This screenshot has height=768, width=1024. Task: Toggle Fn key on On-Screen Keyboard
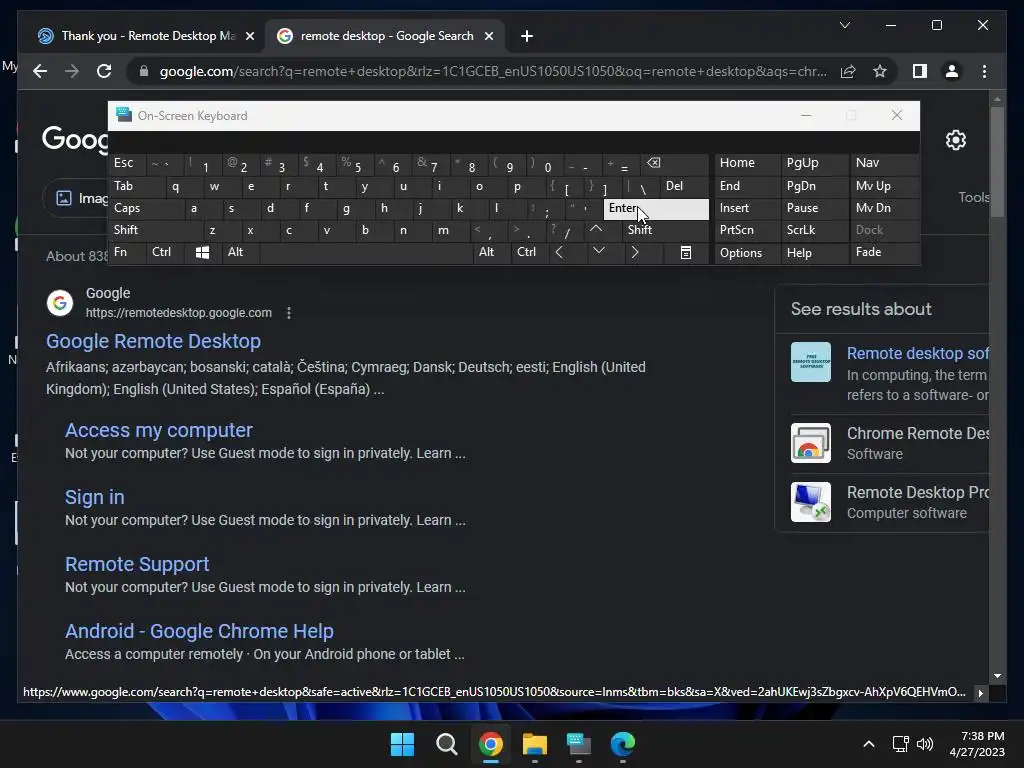[x=127, y=252]
